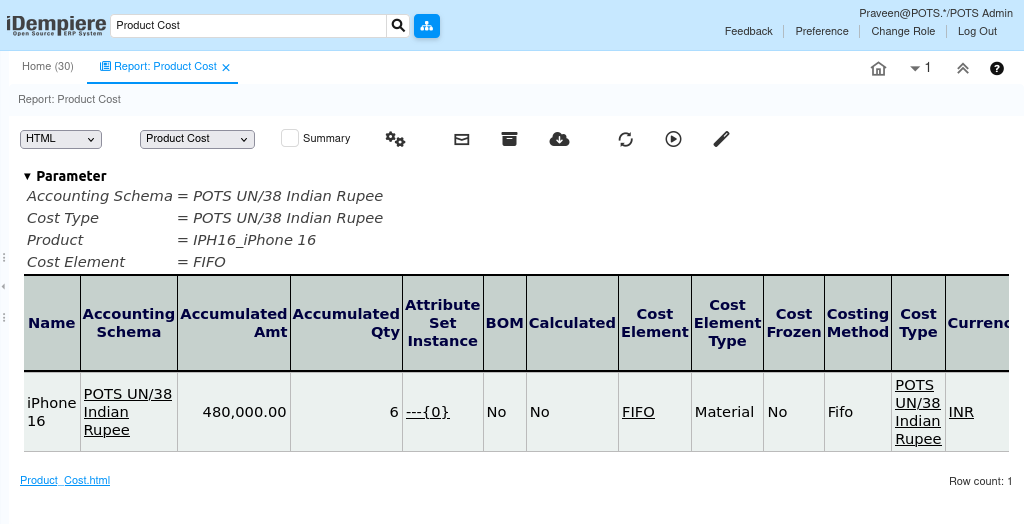This screenshot has height=524, width=1024.
Task: Open the Cost Type POTS UN/38 link
Action: [918, 412]
